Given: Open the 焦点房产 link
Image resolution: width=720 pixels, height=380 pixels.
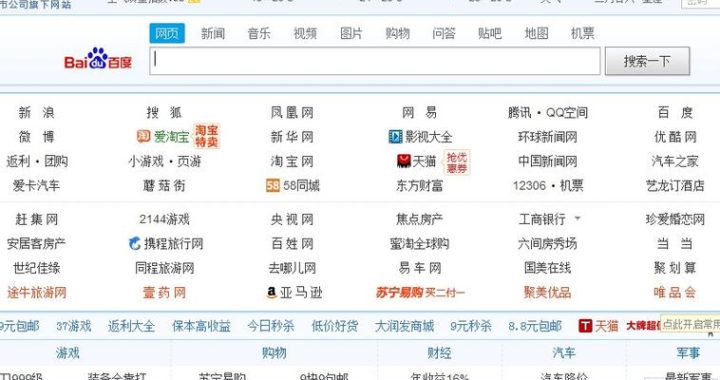Looking at the screenshot, I should [x=420, y=219].
